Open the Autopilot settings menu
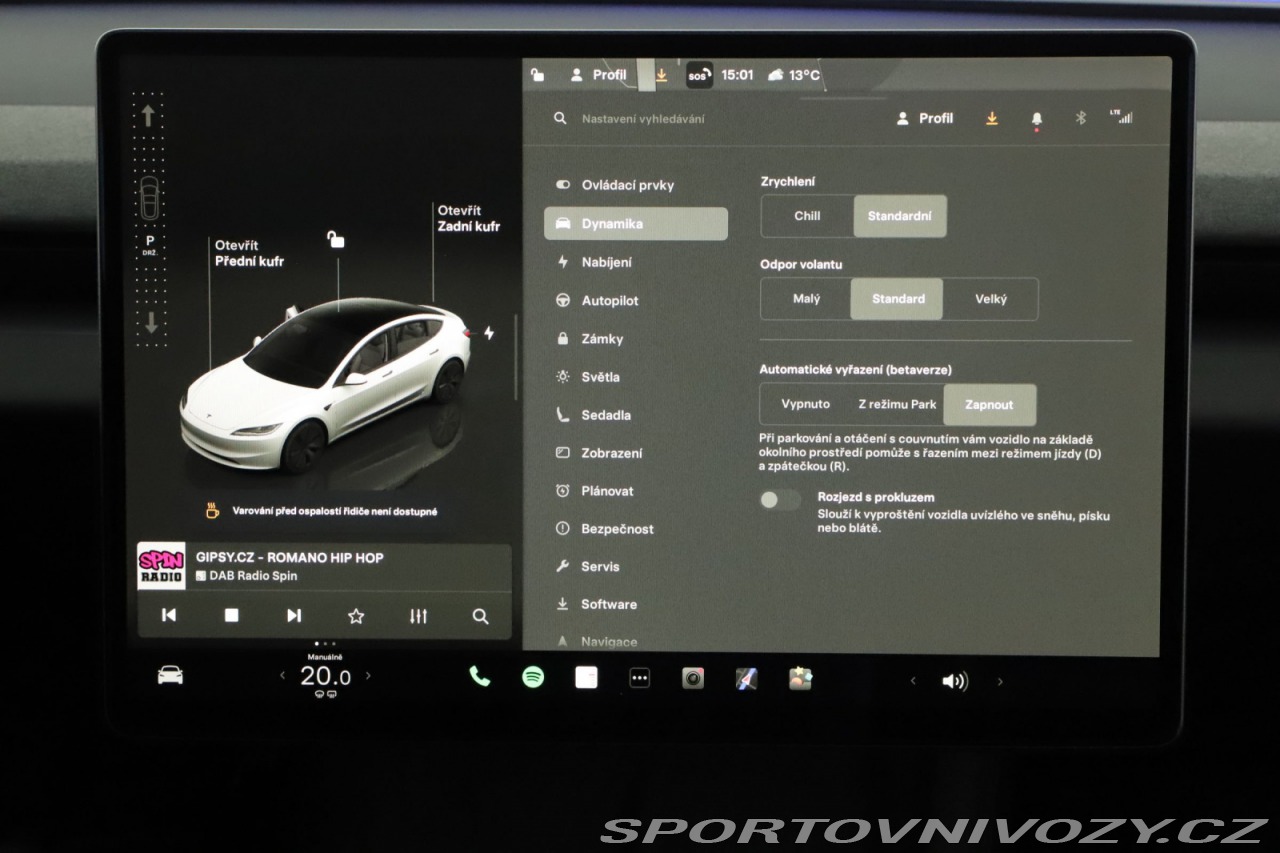Image resolution: width=1280 pixels, height=853 pixels. click(x=609, y=301)
